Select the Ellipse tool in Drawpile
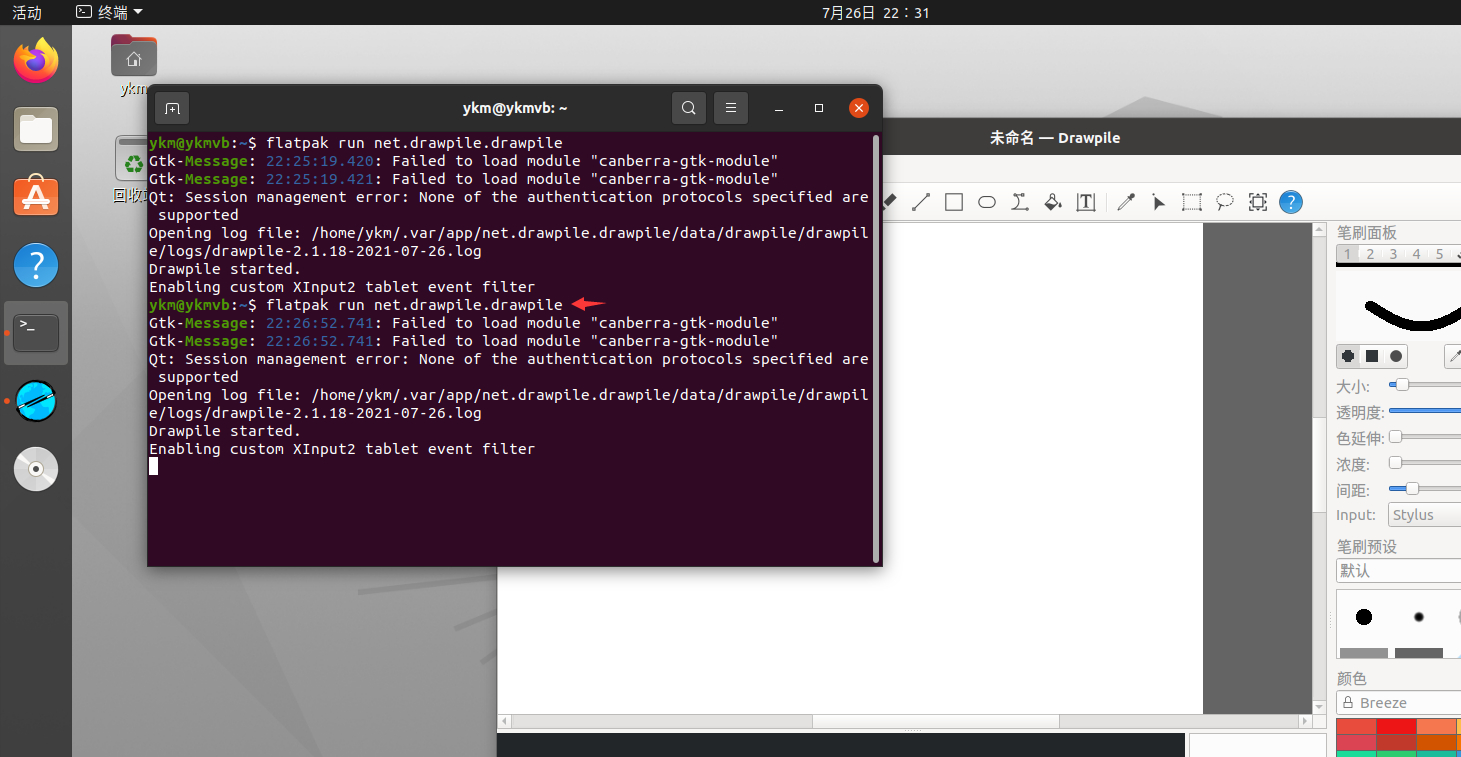1461x757 pixels. tap(987, 202)
